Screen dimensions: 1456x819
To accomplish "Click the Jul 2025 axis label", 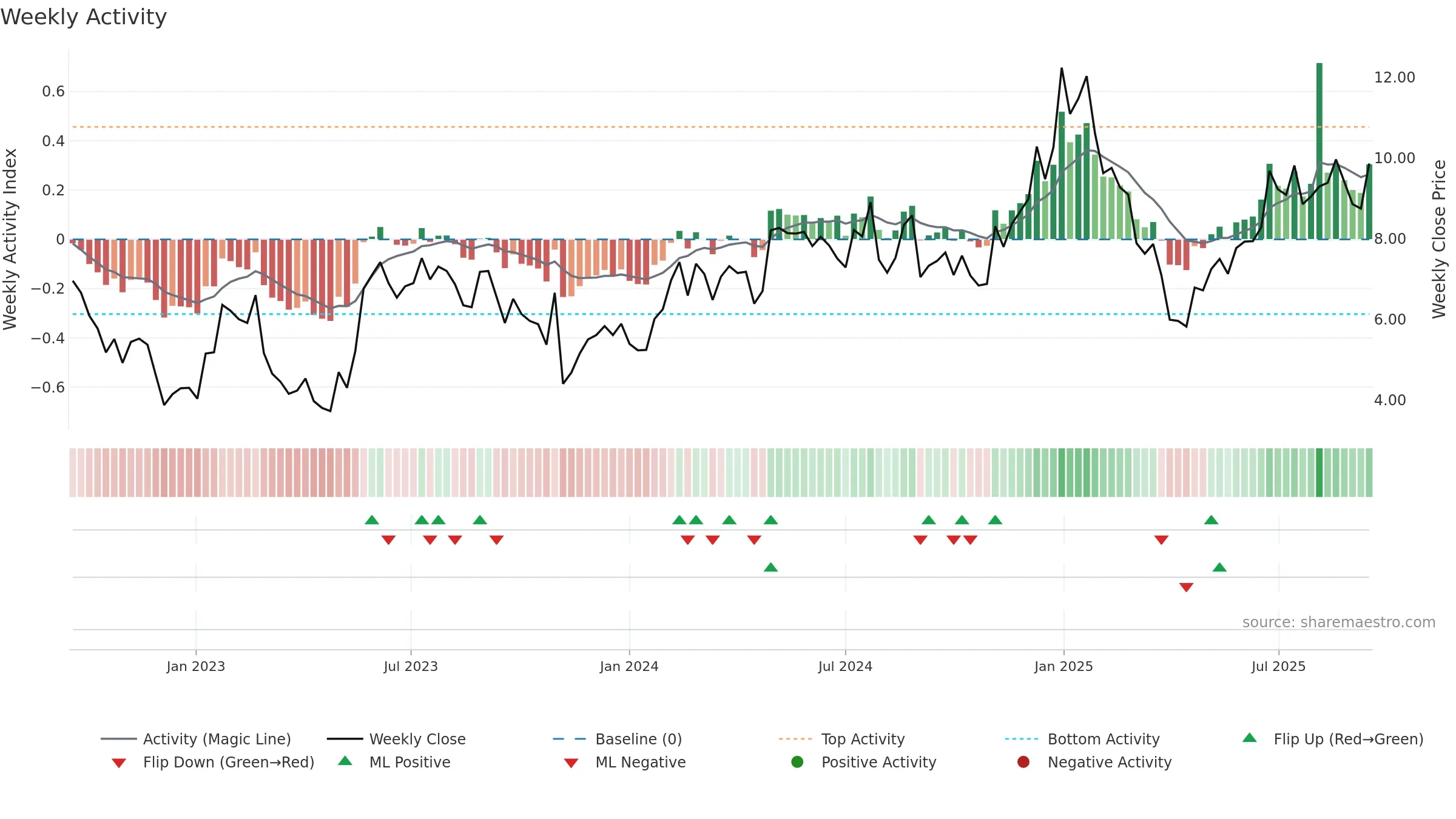I will [x=1278, y=667].
